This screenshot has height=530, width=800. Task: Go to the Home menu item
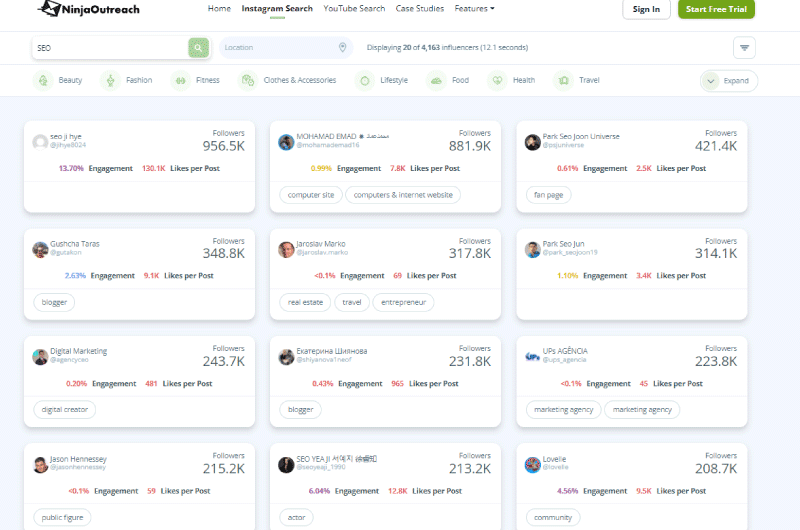[219, 9]
